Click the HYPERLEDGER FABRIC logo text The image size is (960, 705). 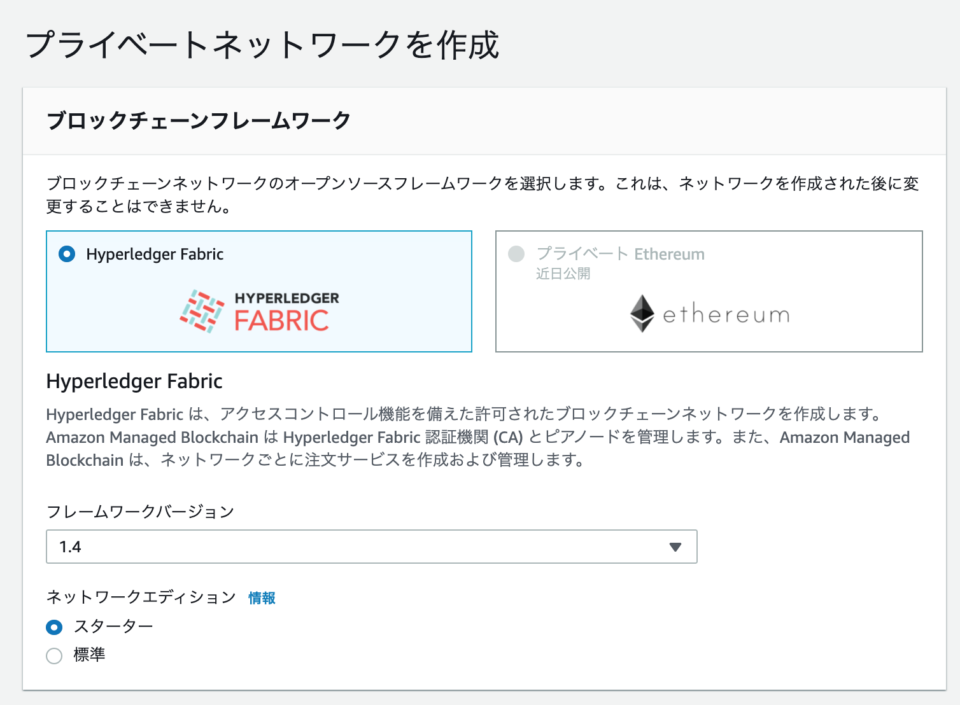[287, 311]
